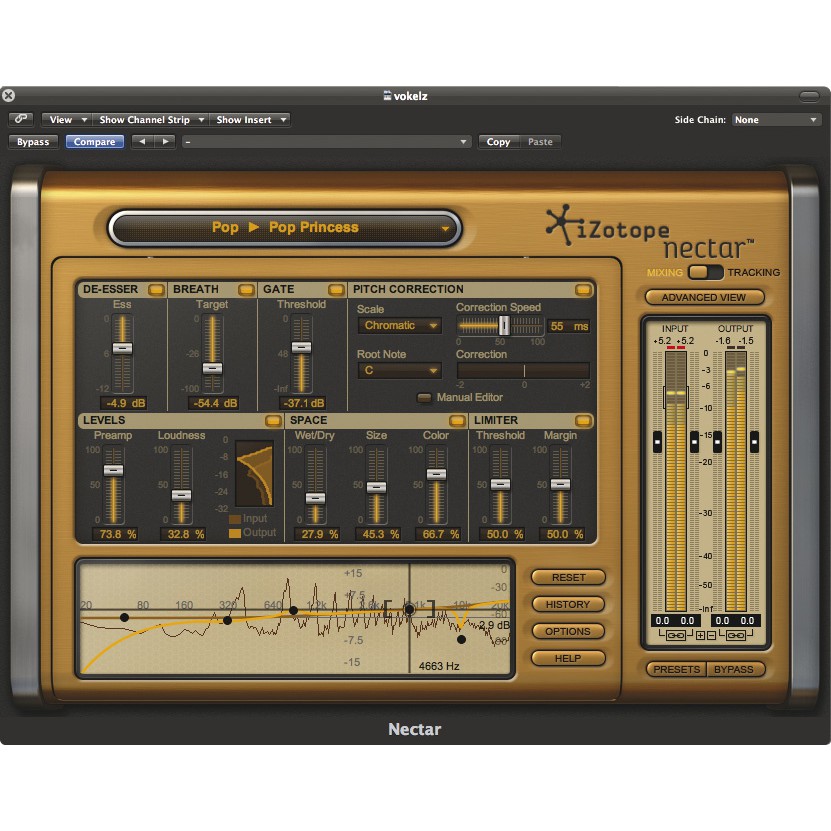Click the Paste button

[540, 142]
